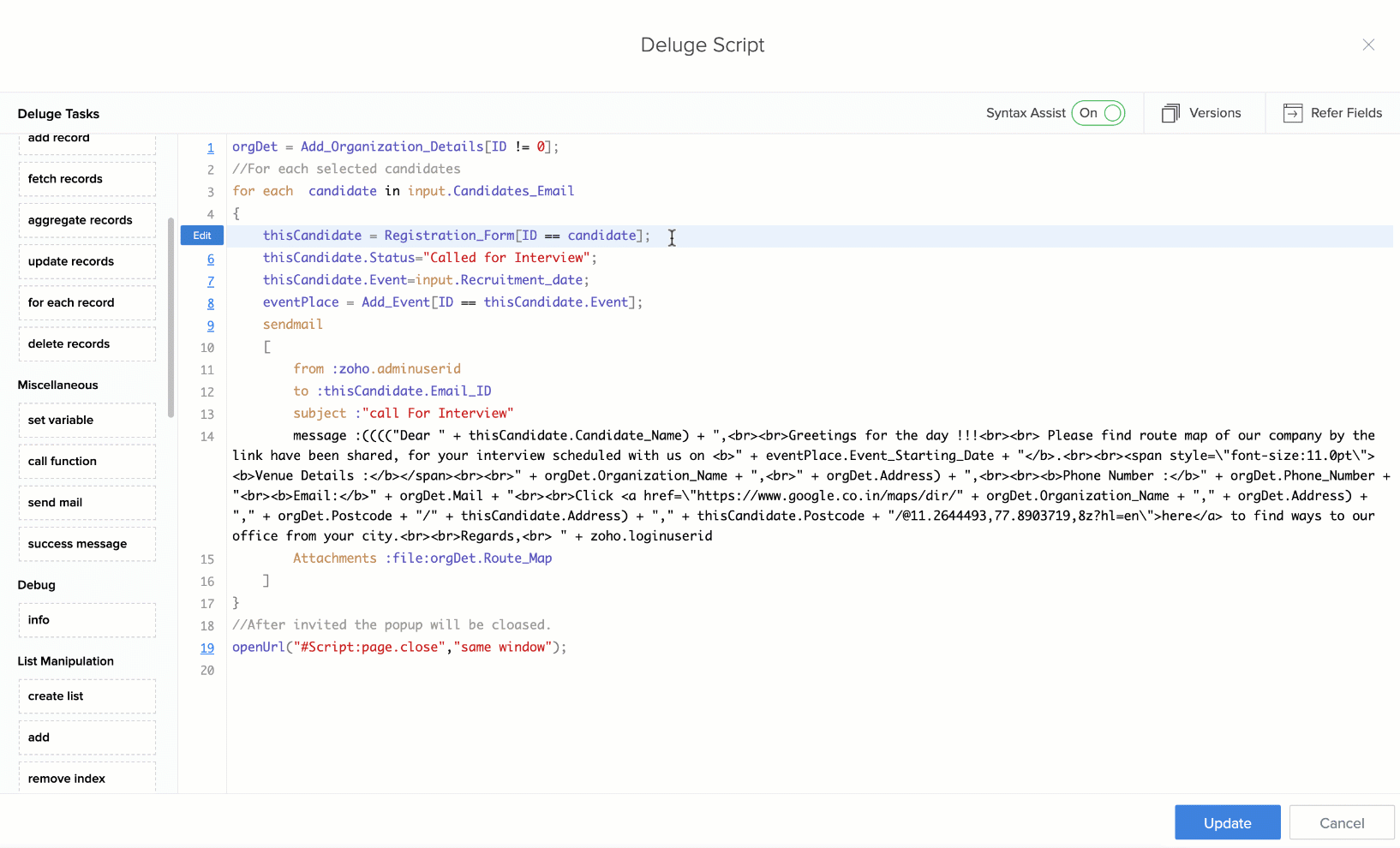The image size is (1400, 848).
Task: Click the Refer Fields arrow icon
Action: [1293, 113]
